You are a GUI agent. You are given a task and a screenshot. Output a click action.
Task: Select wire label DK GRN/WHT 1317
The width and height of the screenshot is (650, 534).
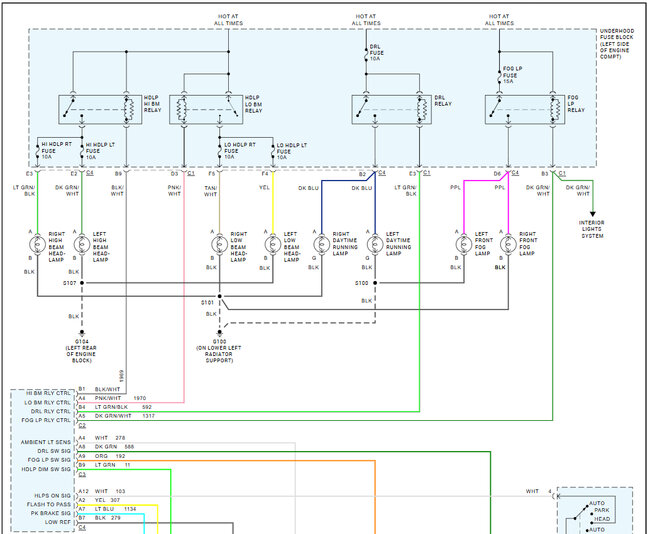[124, 416]
